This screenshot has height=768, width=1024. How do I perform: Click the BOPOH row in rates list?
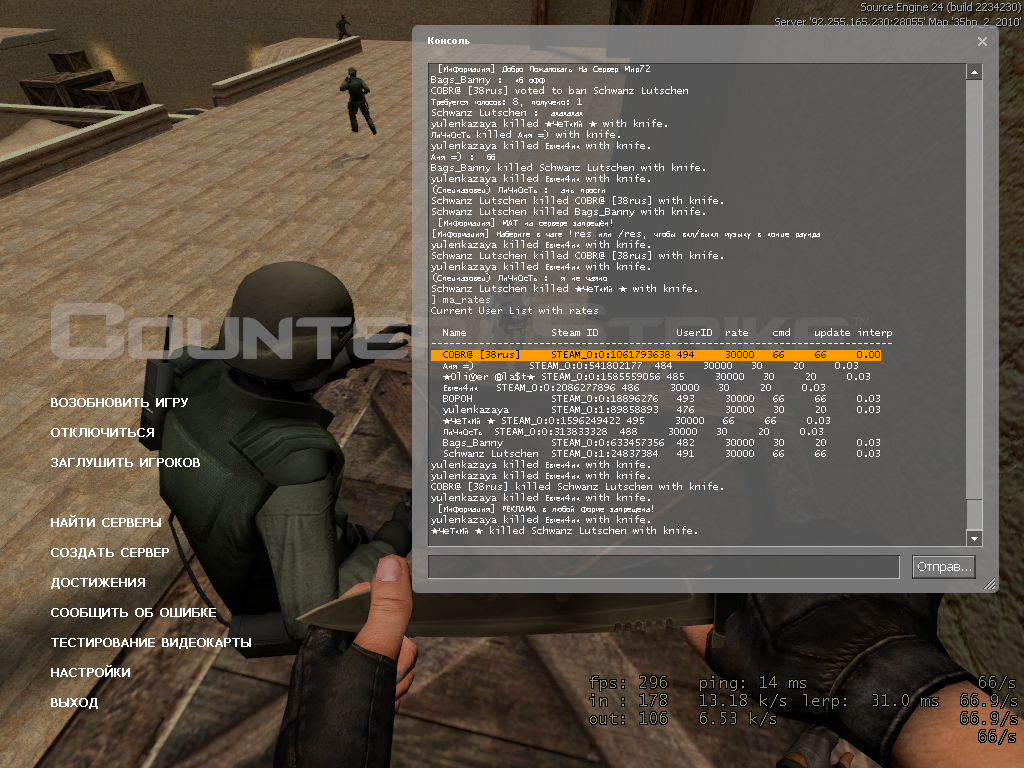(661, 398)
